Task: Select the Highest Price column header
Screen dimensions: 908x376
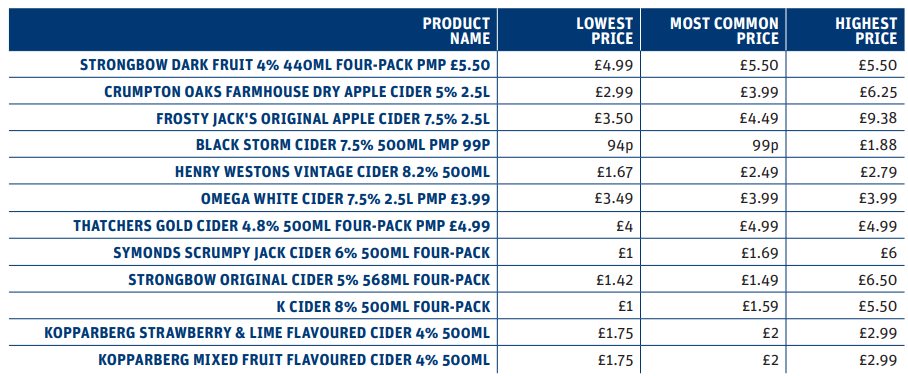Action: pyautogui.click(x=866, y=31)
